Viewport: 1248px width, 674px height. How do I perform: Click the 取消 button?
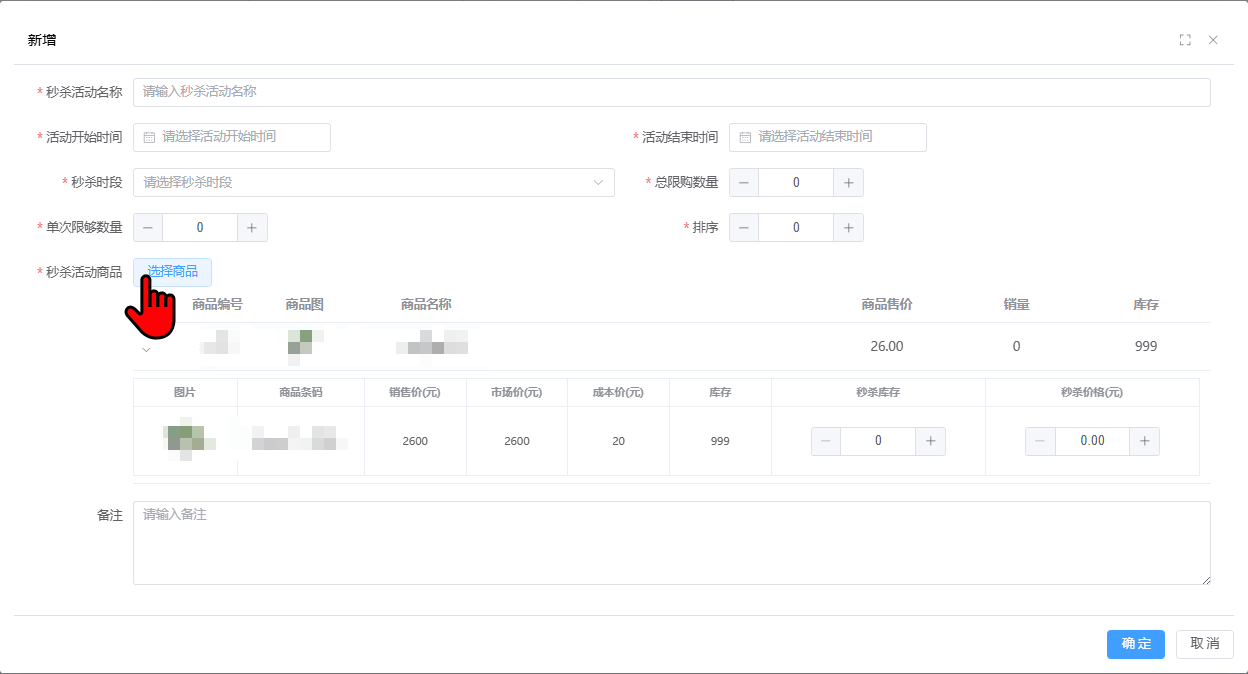click(x=1204, y=644)
